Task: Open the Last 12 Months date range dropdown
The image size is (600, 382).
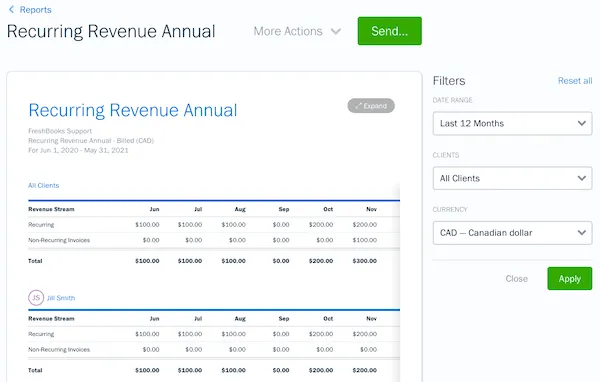Action: [x=512, y=123]
